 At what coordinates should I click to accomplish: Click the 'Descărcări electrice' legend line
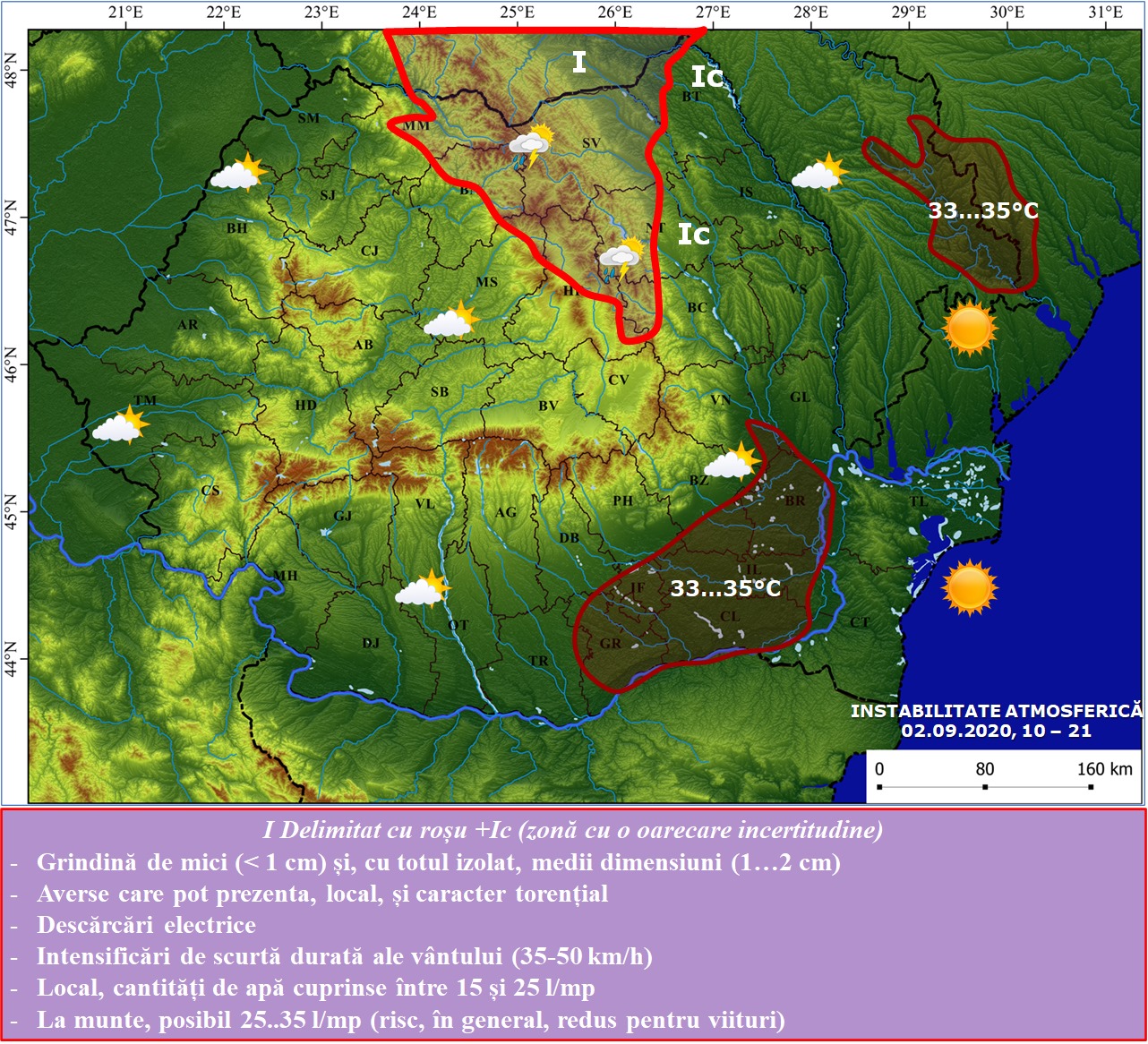146,925
